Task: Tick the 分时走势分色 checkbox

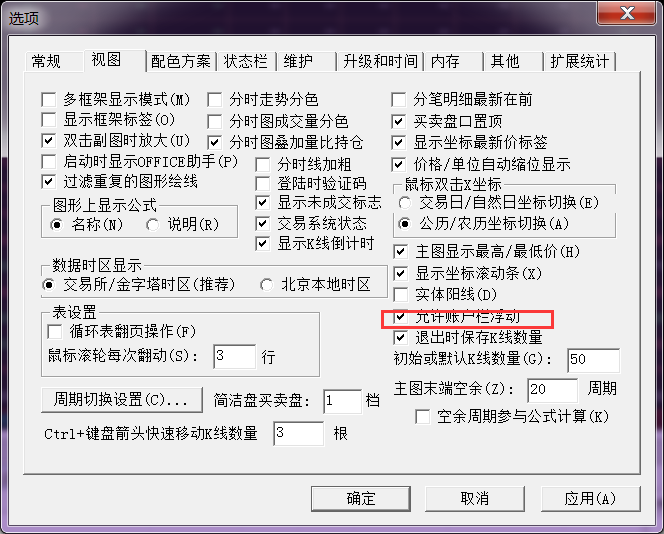Action: pos(215,100)
